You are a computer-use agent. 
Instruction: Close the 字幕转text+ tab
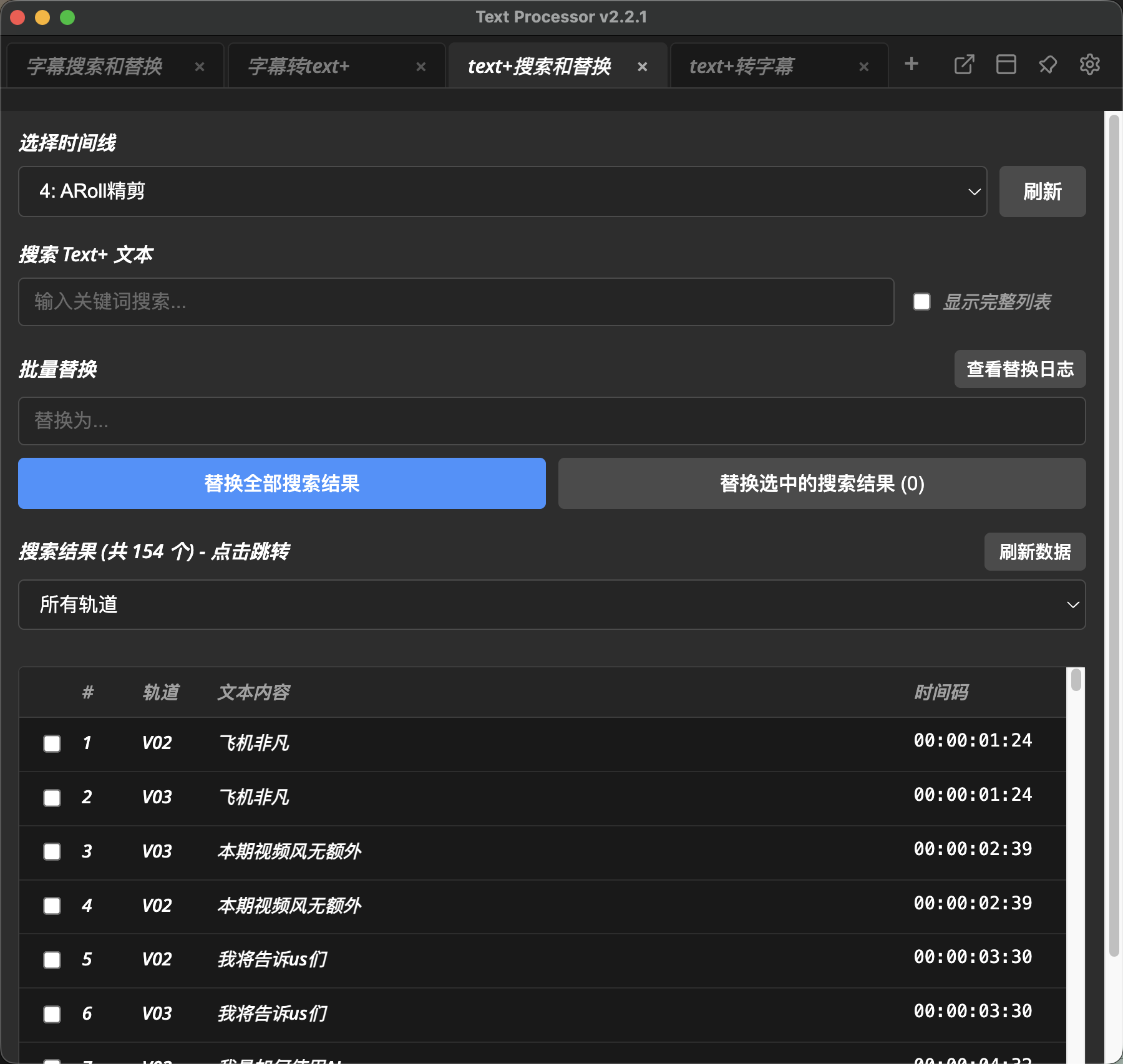click(421, 67)
